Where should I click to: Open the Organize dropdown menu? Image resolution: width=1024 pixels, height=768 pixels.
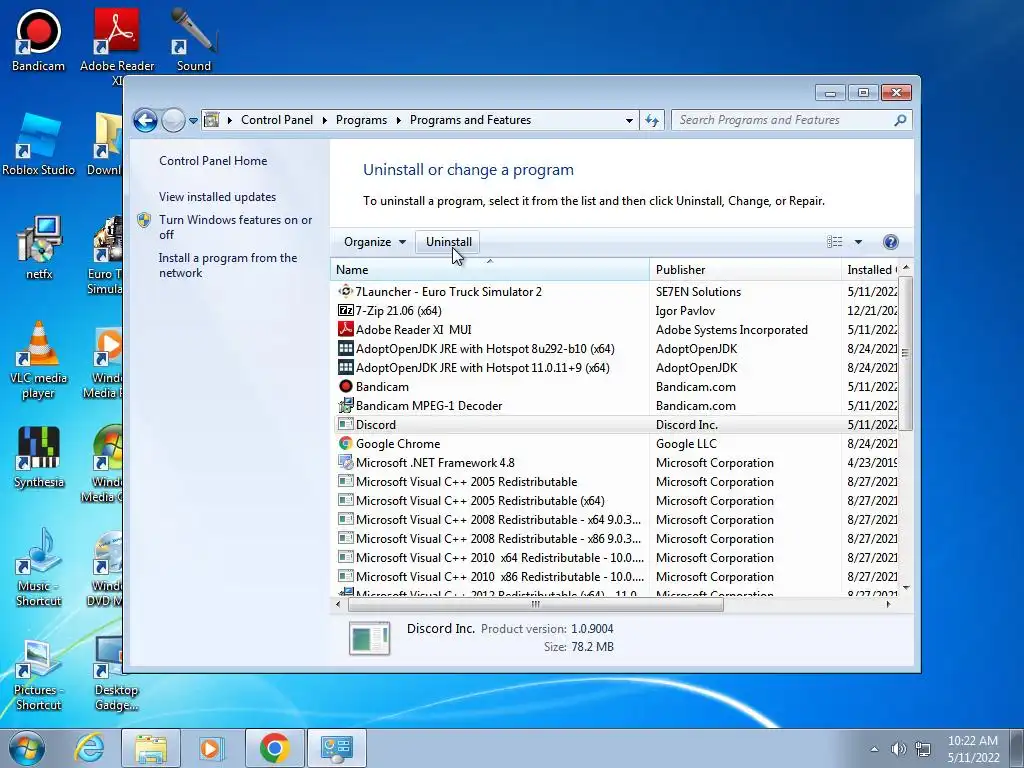pyautogui.click(x=375, y=242)
